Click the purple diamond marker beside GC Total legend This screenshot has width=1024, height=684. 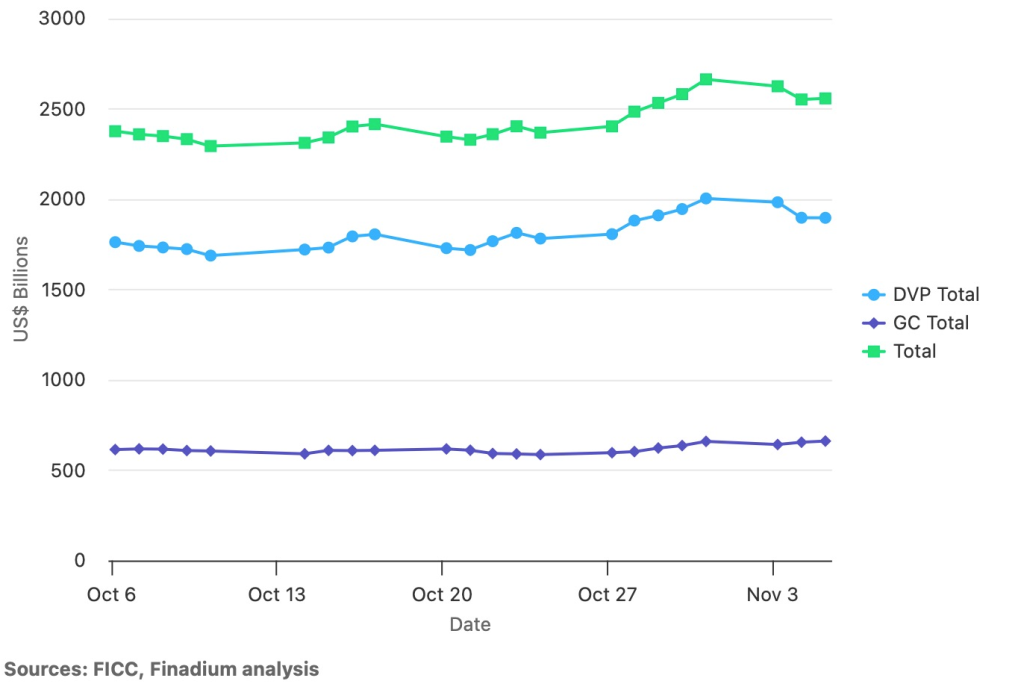pos(875,323)
